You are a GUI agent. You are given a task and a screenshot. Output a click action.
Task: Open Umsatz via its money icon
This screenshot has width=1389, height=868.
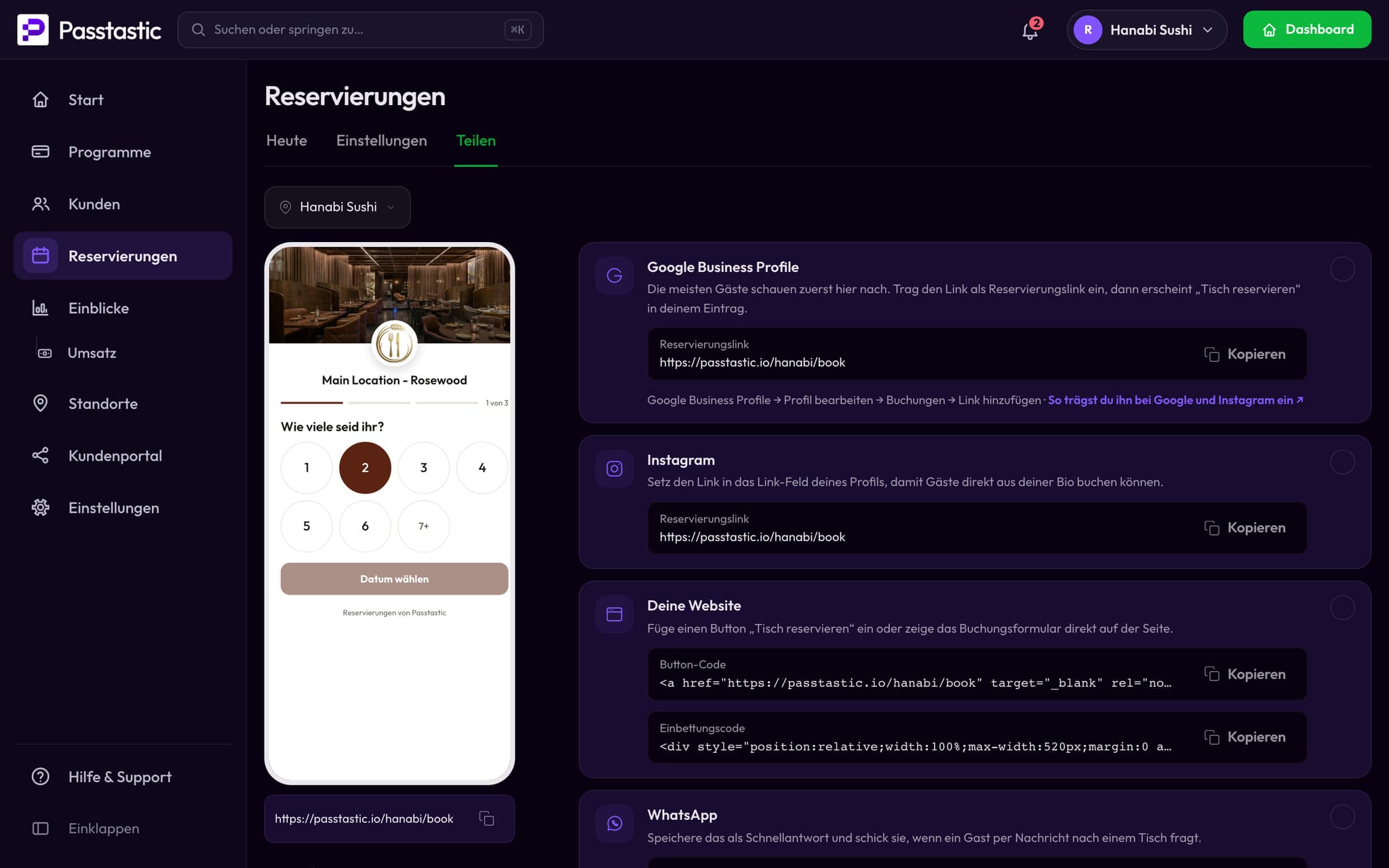pos(45,353)
